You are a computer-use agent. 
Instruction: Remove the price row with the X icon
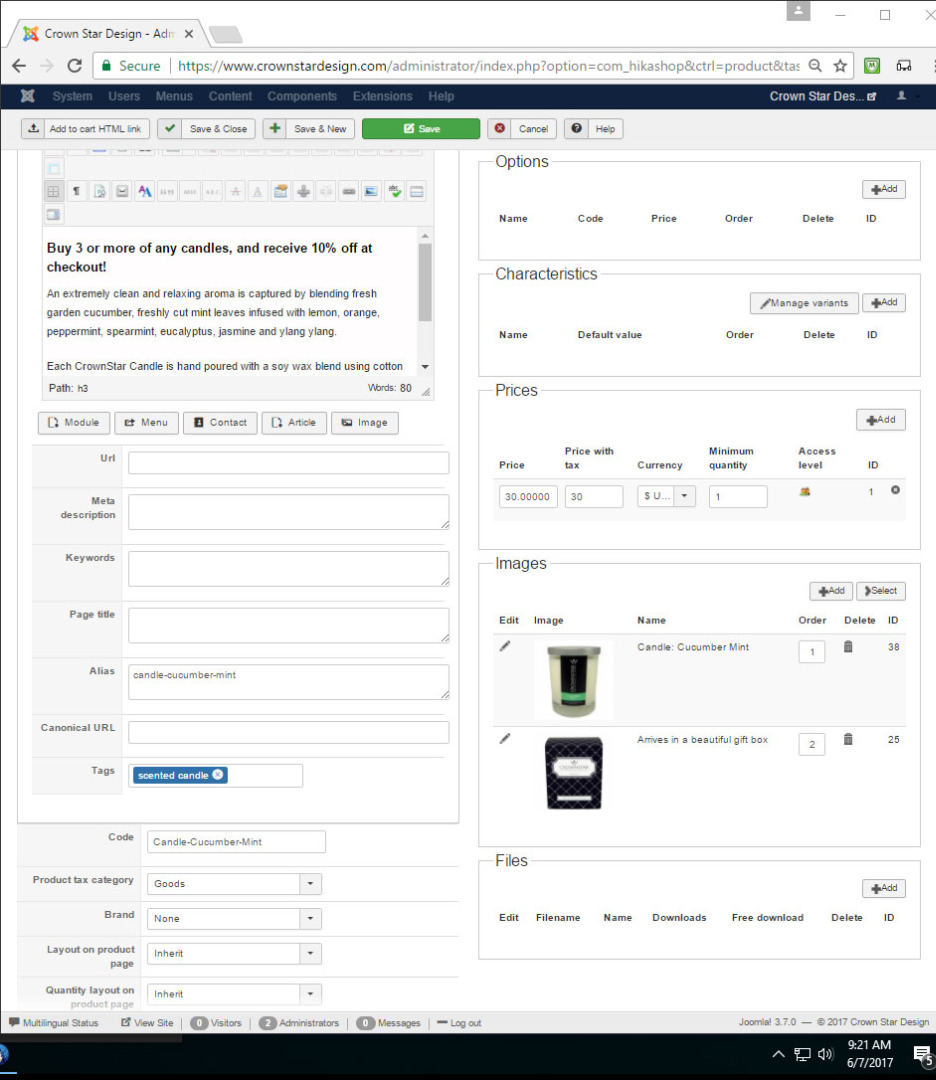895,490
